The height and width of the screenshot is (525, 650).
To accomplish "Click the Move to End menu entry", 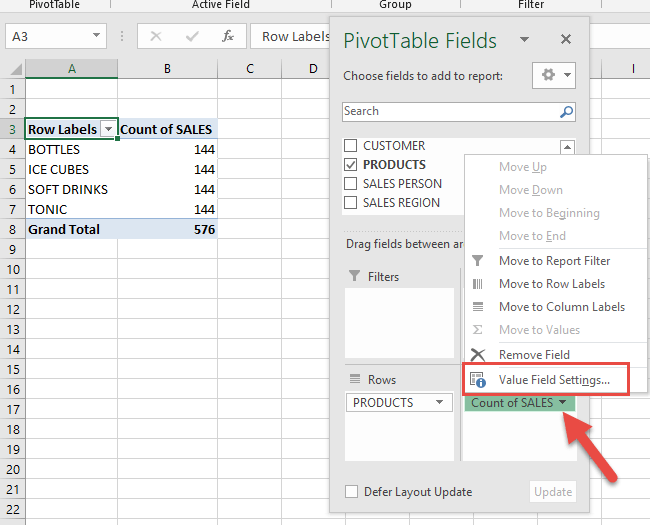I will tap(555, 236).
